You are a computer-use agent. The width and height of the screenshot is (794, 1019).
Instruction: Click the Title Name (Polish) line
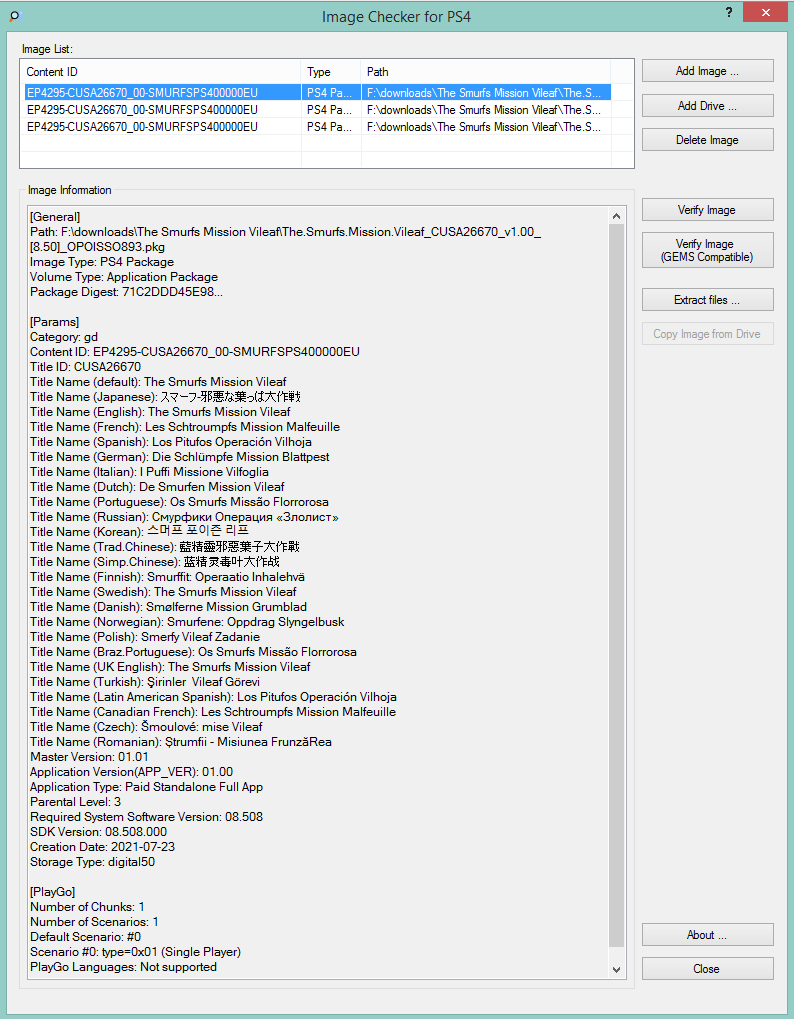coord(145,636)
